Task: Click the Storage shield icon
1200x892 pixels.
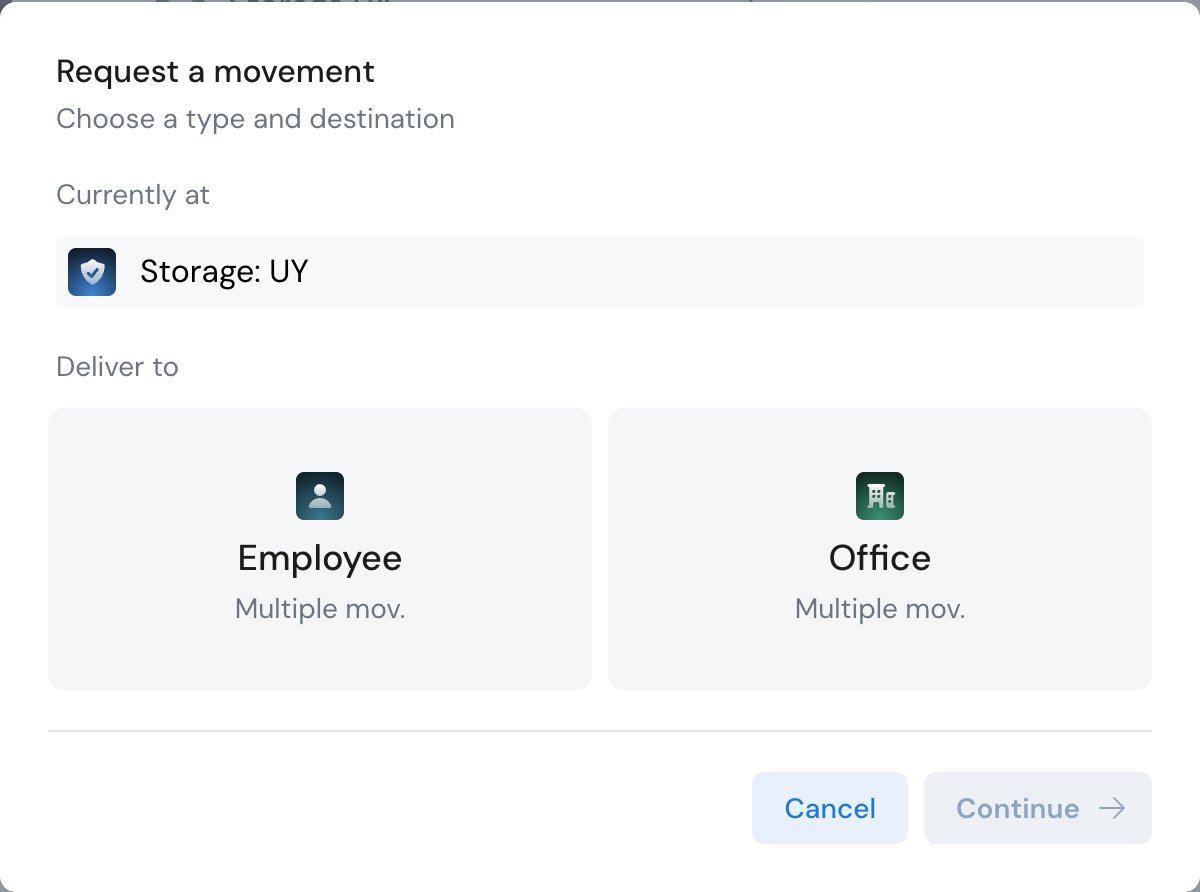Action: pyautogui.click(x=92, y=272)
